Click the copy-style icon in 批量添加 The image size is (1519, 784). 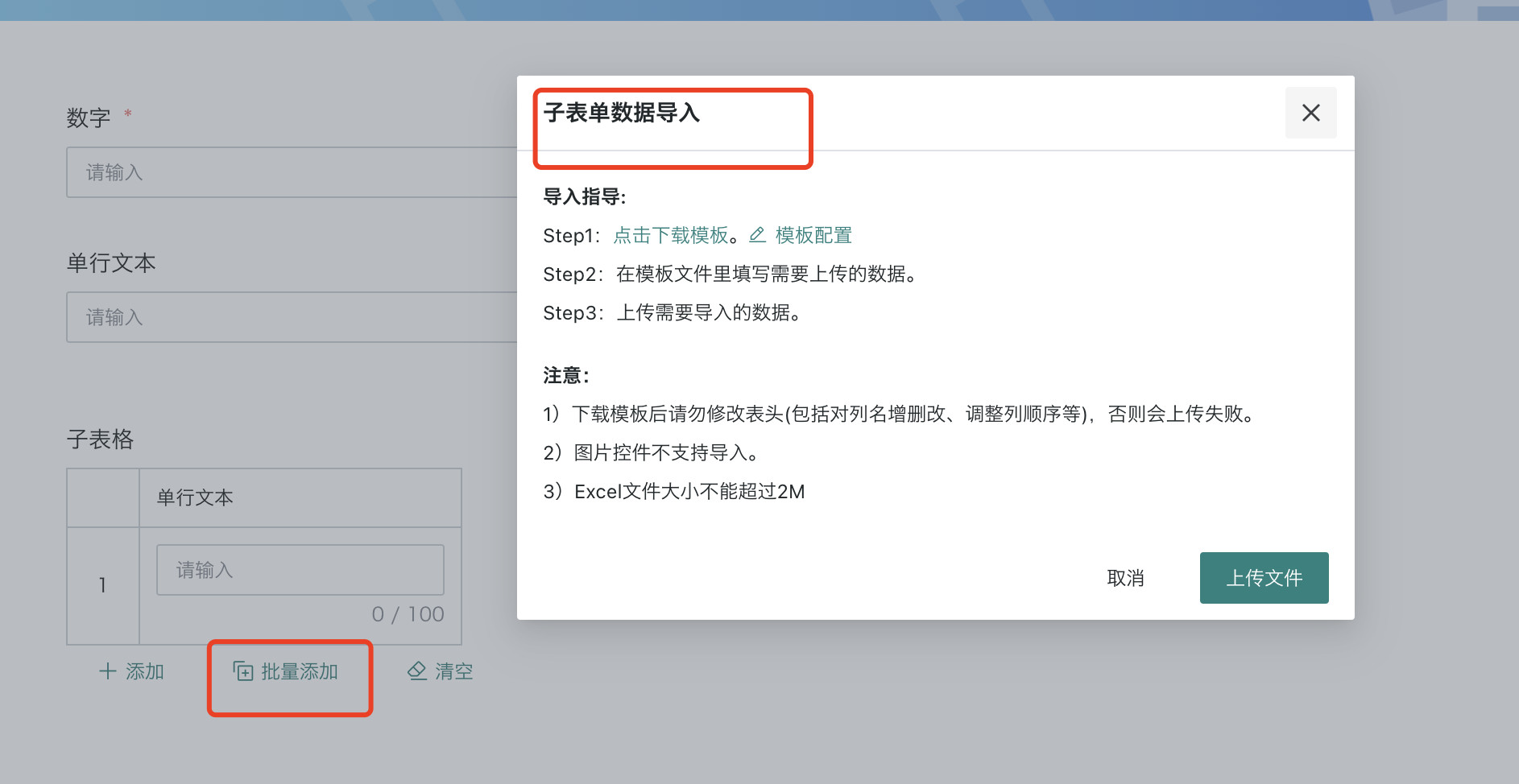tap(242, 671)
